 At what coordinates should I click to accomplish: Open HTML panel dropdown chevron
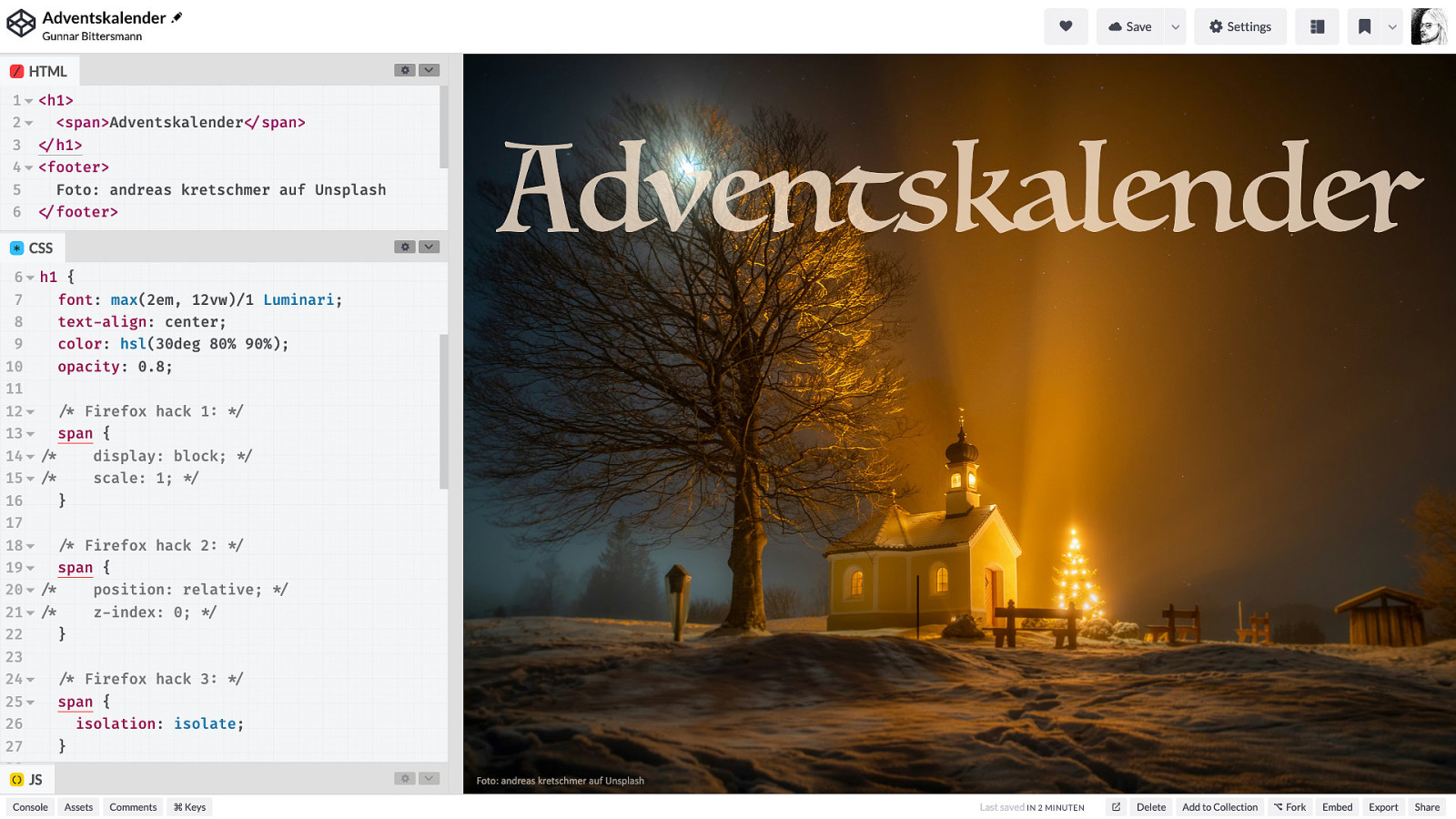pyautogui.click(x=430, y=70)
